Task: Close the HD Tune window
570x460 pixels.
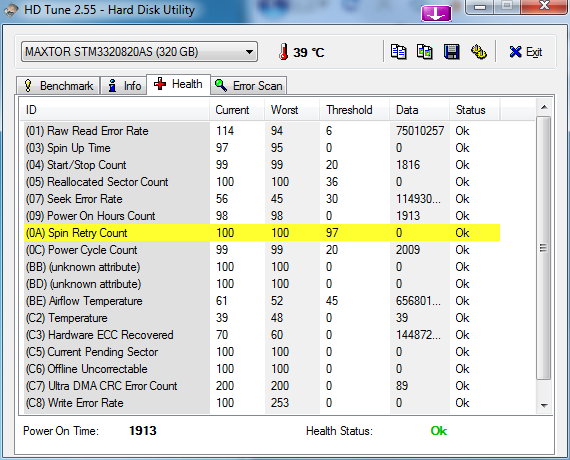Action: click(x=545, y=6)
